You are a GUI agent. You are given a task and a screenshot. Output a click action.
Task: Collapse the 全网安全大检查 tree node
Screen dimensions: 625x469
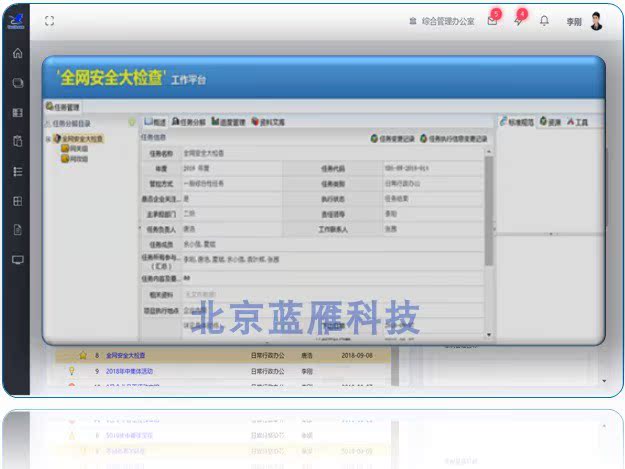48,139
